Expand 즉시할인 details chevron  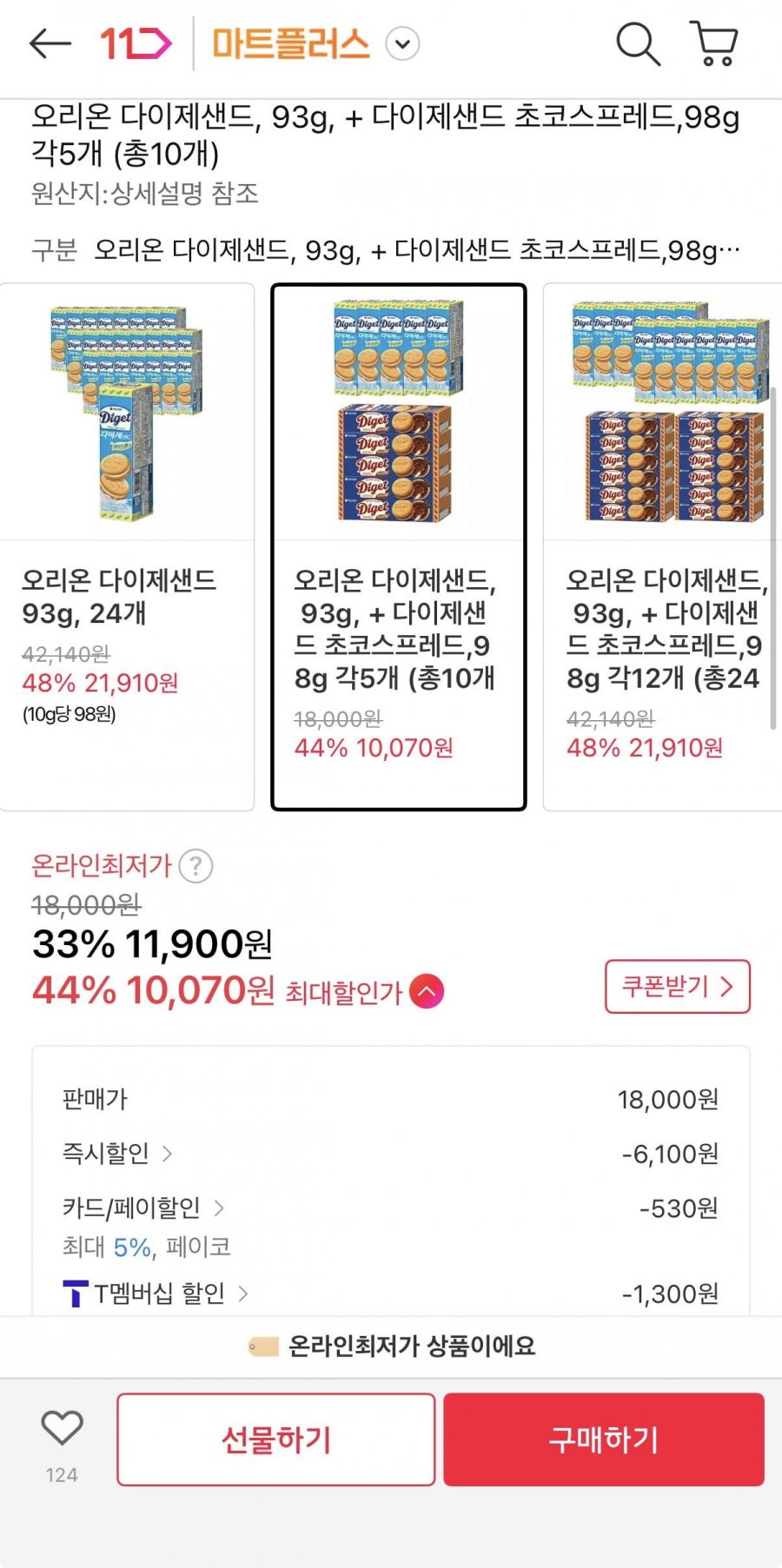click(168, 1154)
